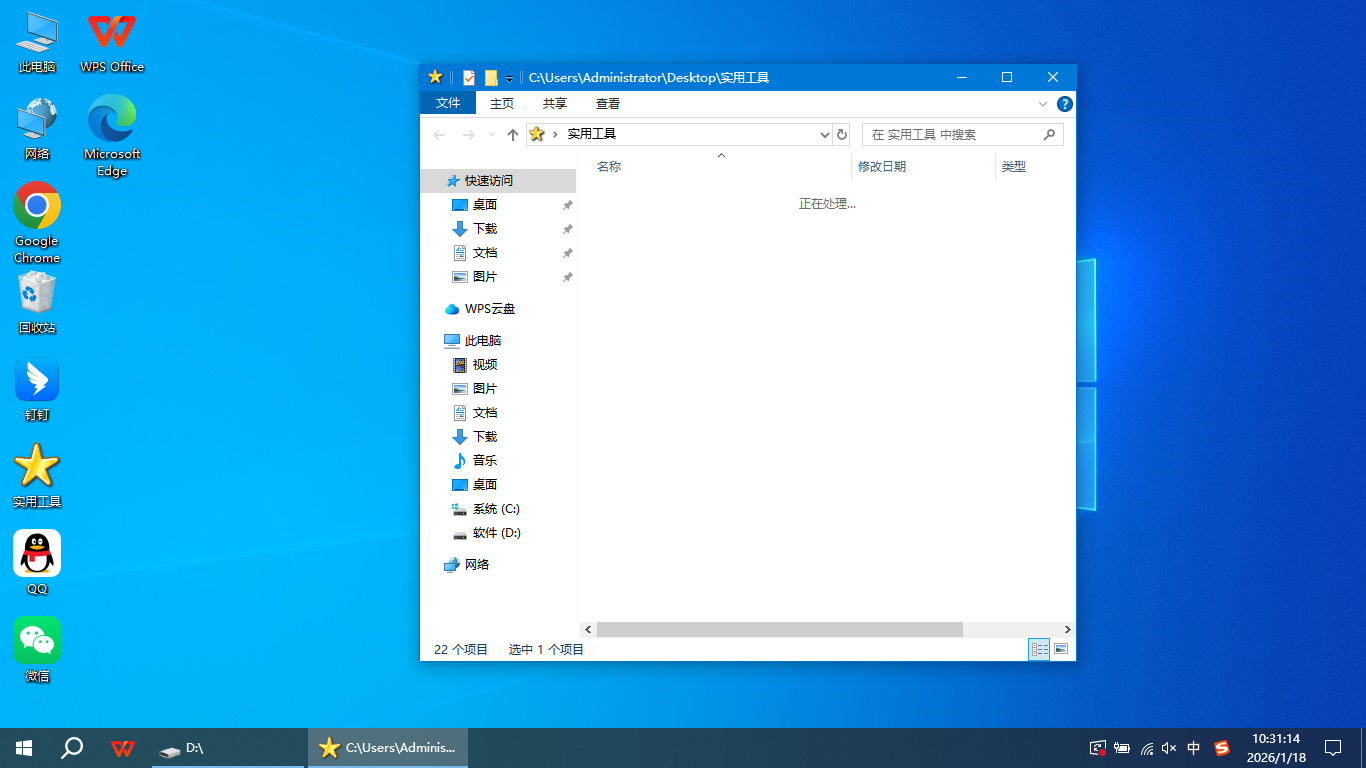Screen dimensions: 1366x768
Task: Expand the ribbon with the chevron
Action: click(1043, 104)
